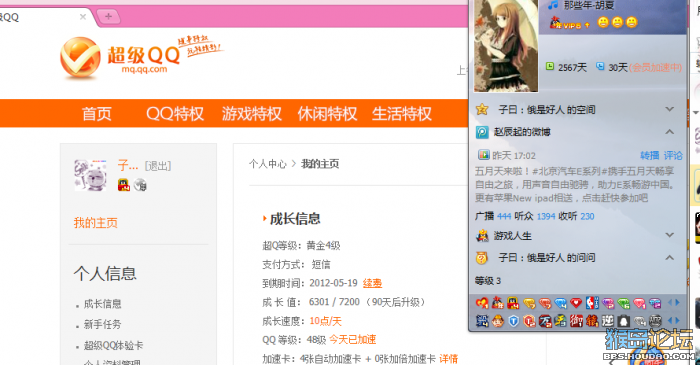Click the question-mark icon beside 的问问
This screenshot has height=365, width=700.
(482, 257)
